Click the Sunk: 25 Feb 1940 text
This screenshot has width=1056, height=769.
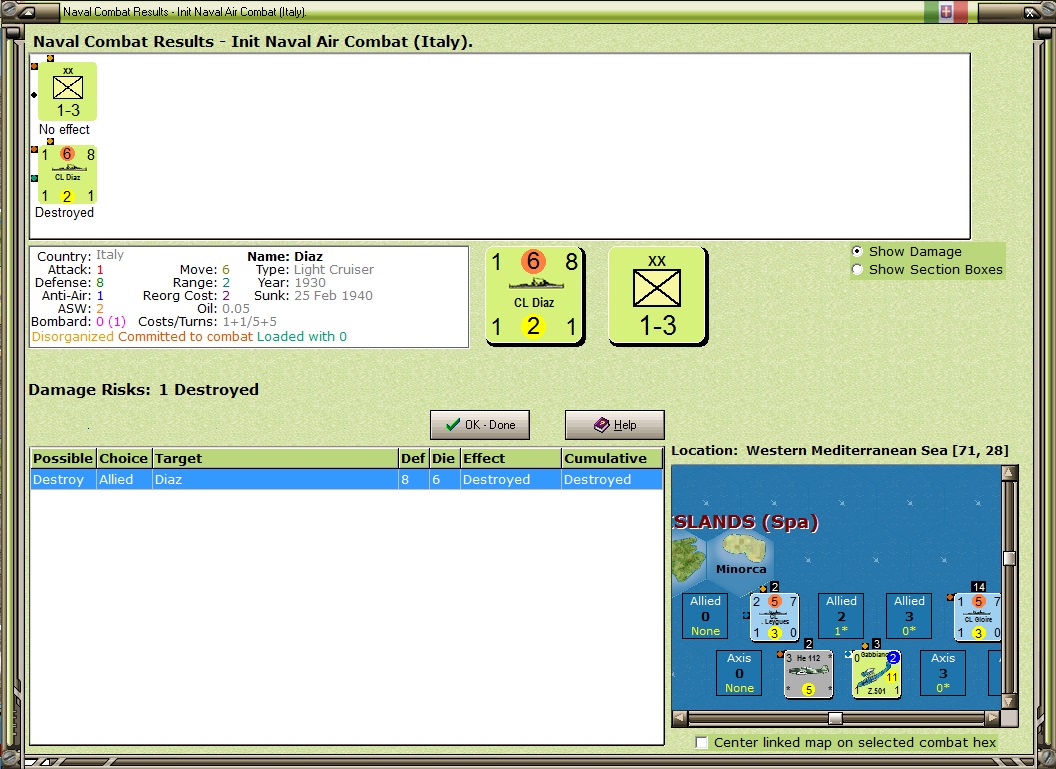[x=313, y=296]
